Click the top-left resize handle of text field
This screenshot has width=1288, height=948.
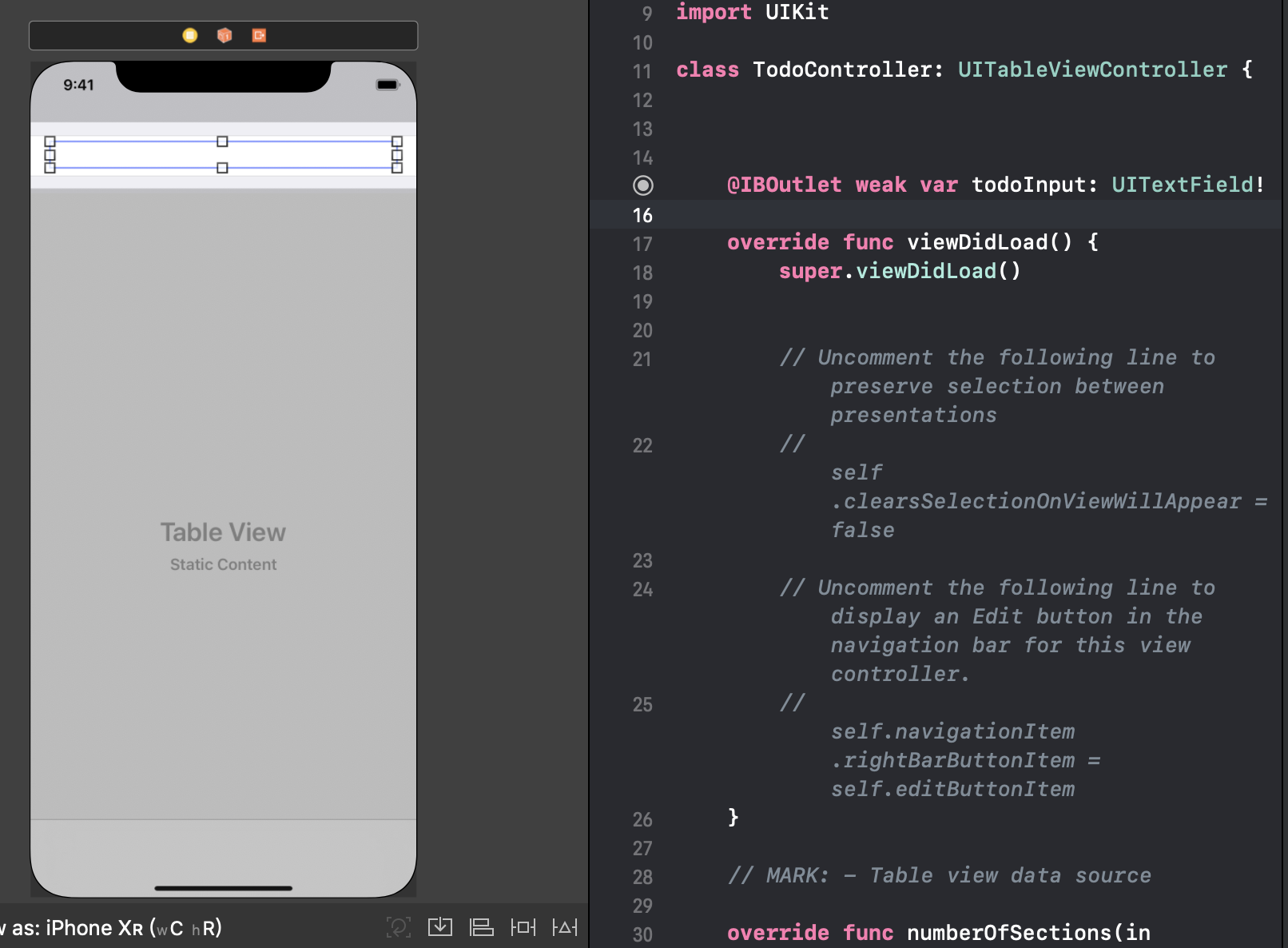50,141
